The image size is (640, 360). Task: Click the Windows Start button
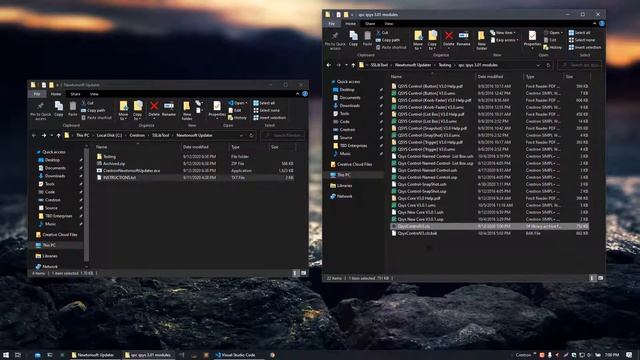(x=6, y=355)
